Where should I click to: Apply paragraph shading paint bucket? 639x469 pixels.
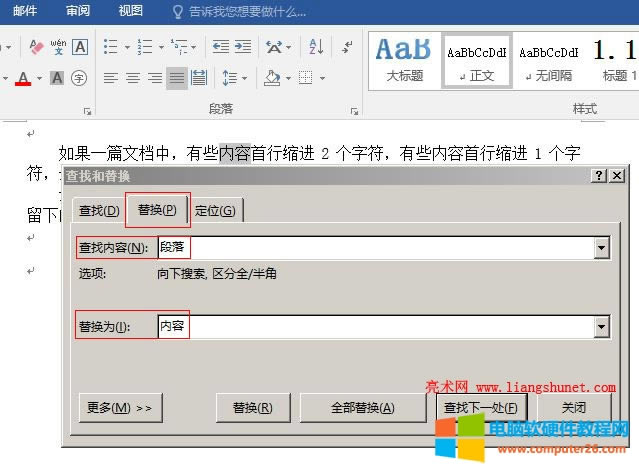click(x=272, y=78)
